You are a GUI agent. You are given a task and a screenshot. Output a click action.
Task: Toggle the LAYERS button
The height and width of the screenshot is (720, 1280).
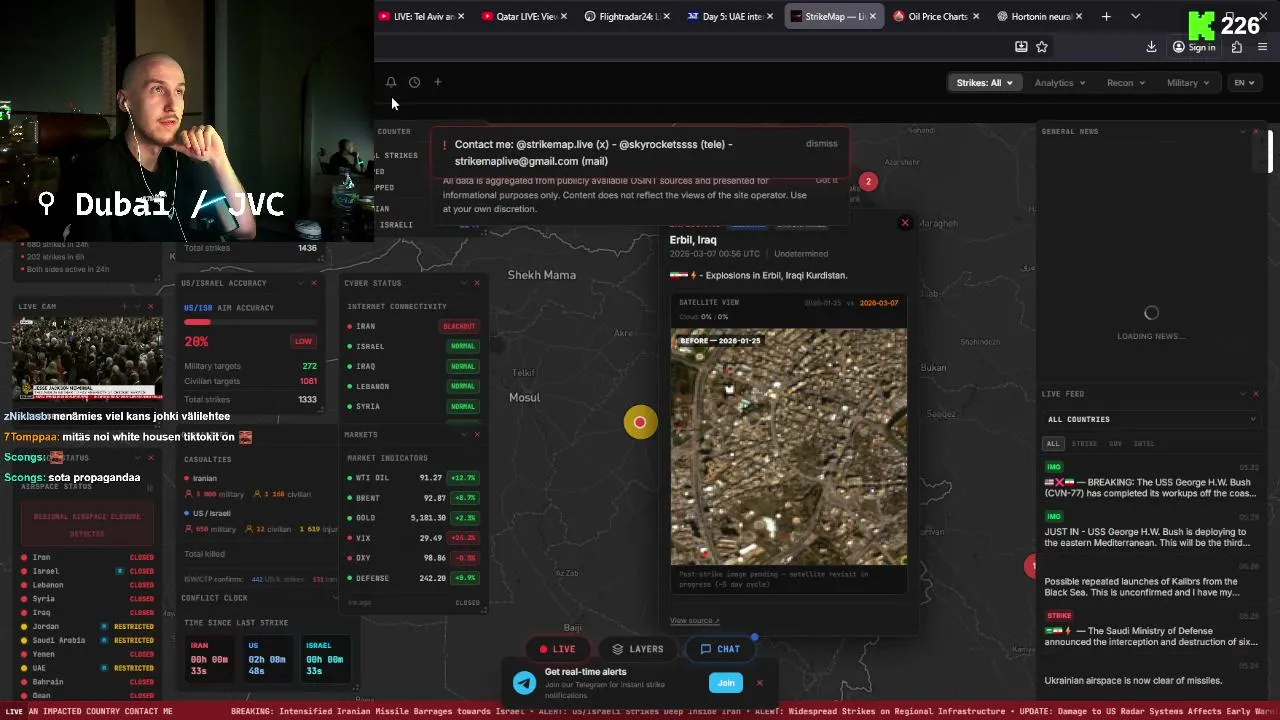pos(638,649)
